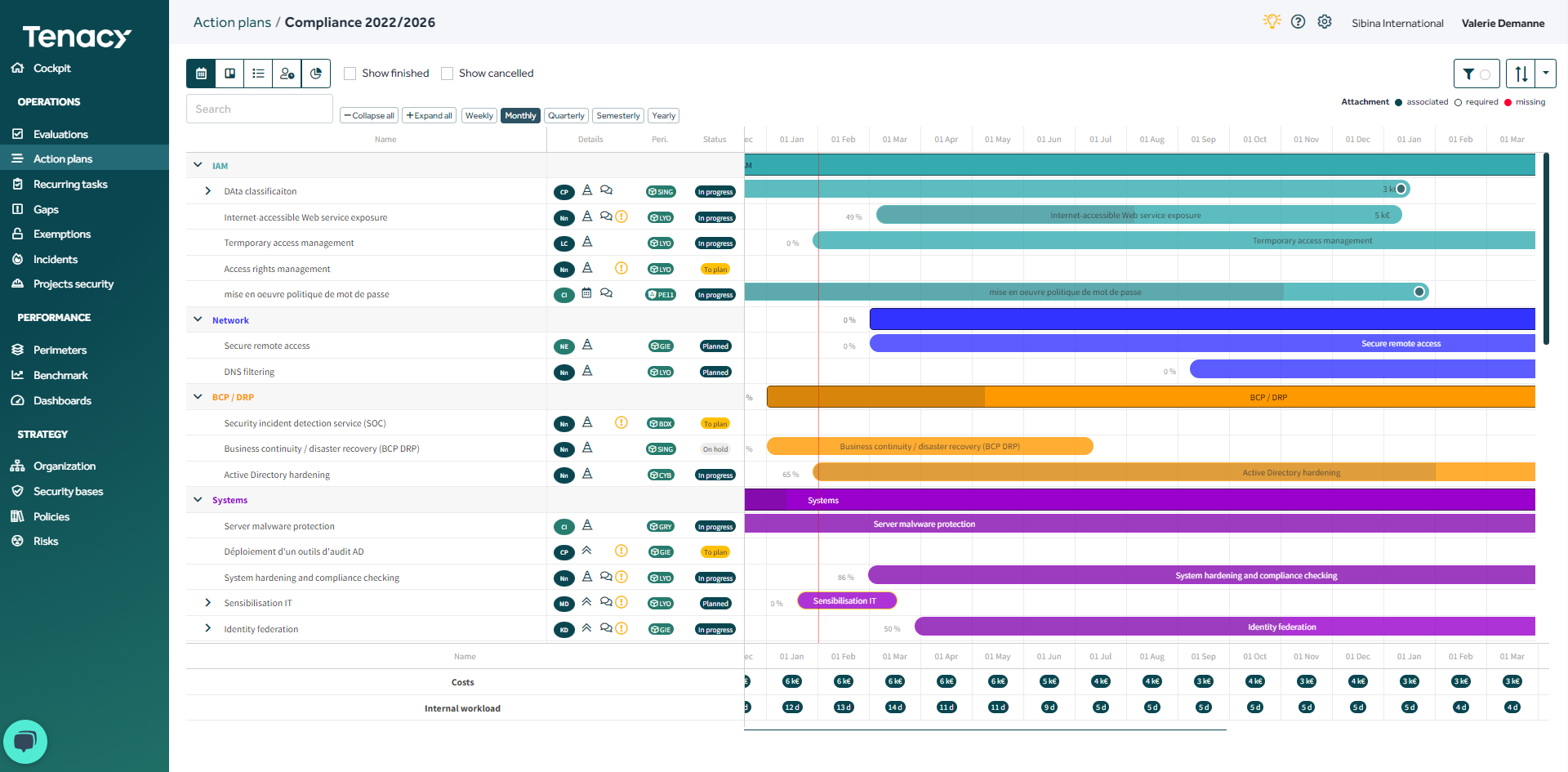
Task: Collapse the IAM category
Action: click(198, 164)
